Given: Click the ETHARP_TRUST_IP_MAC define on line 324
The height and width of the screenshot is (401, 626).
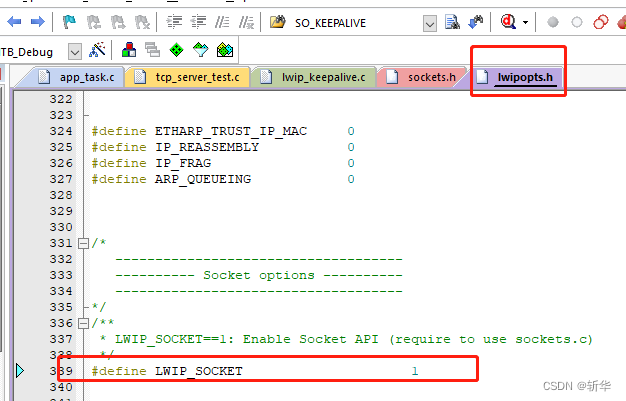Looking at the screenshot, I should (231, 131).
